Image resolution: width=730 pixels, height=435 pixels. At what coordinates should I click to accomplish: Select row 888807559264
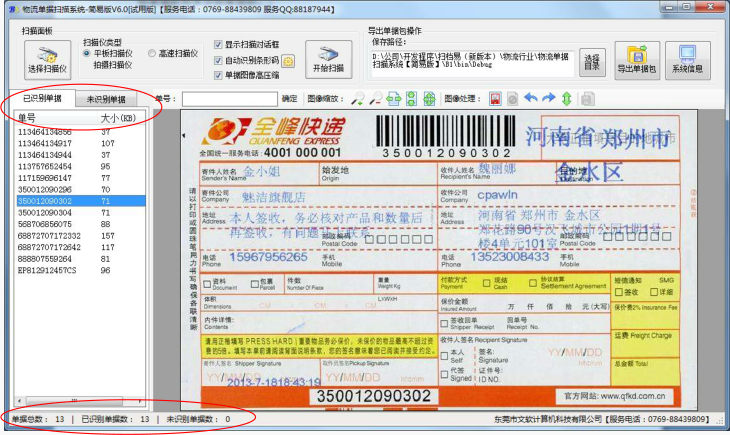pyautogui.click(x=80, y=259)
